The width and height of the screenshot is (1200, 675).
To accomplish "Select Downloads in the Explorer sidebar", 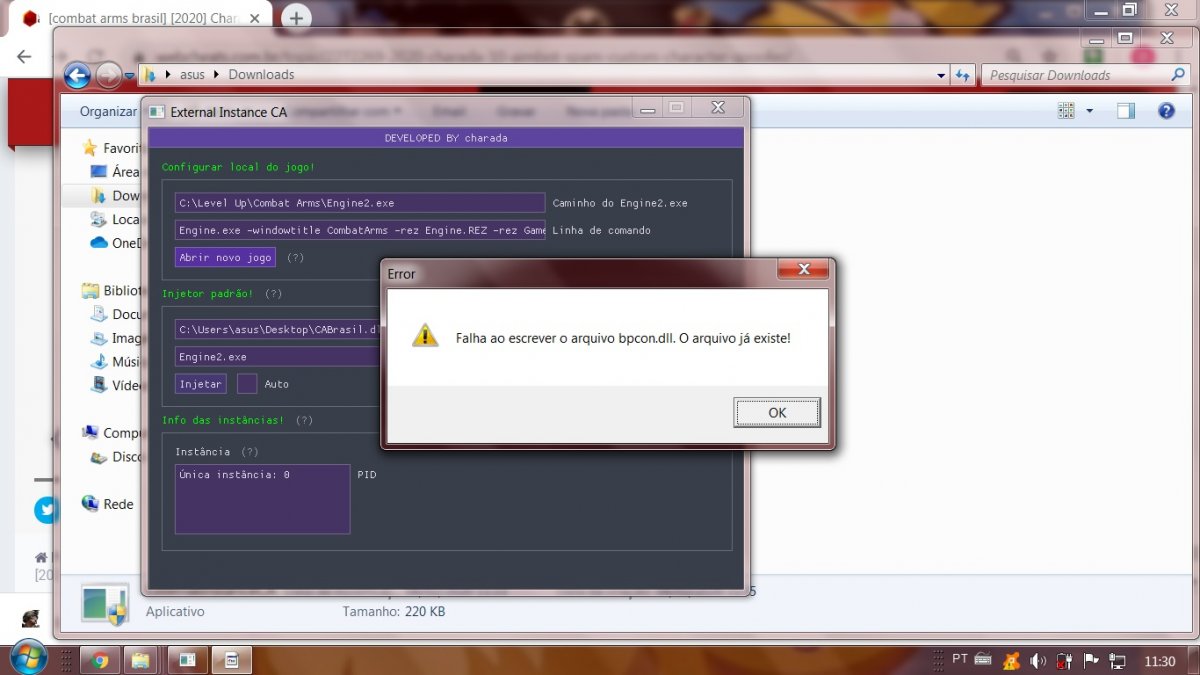I will click(x=115, y=196).
